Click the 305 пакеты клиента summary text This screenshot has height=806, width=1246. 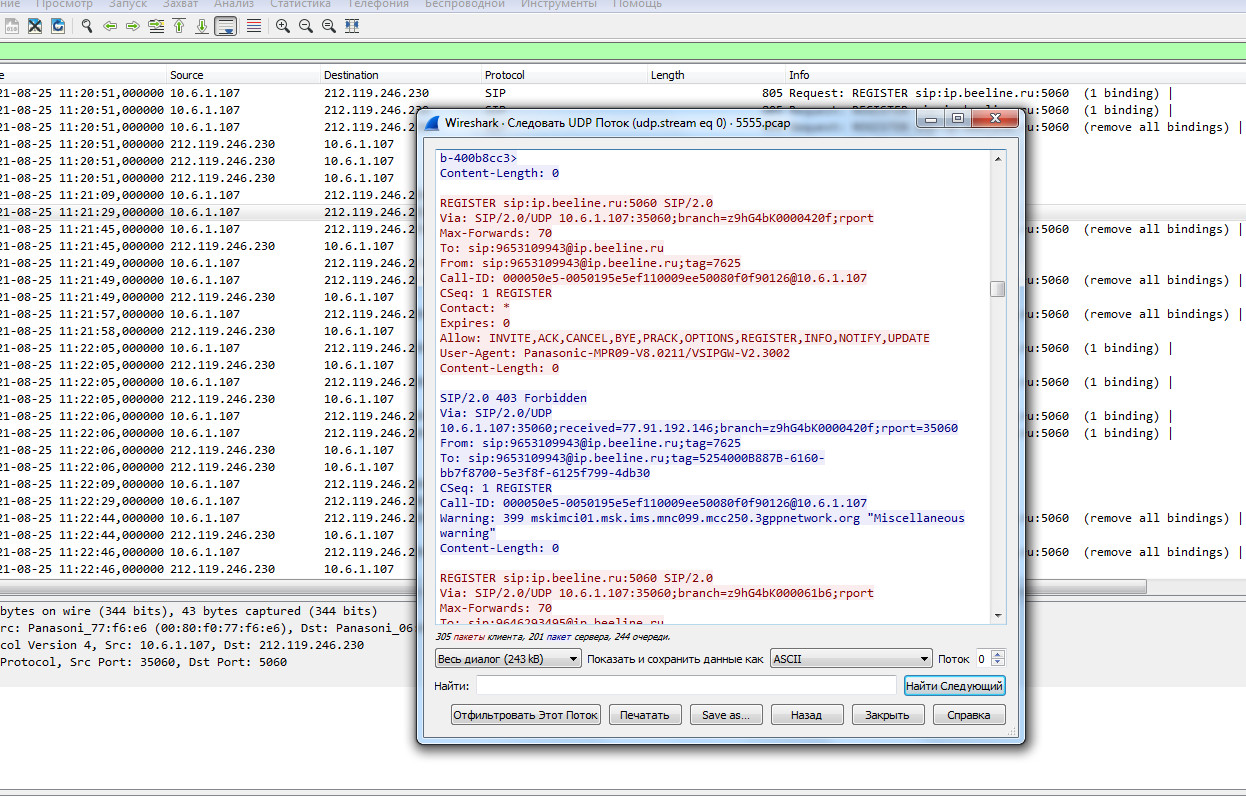pos(553,636)
